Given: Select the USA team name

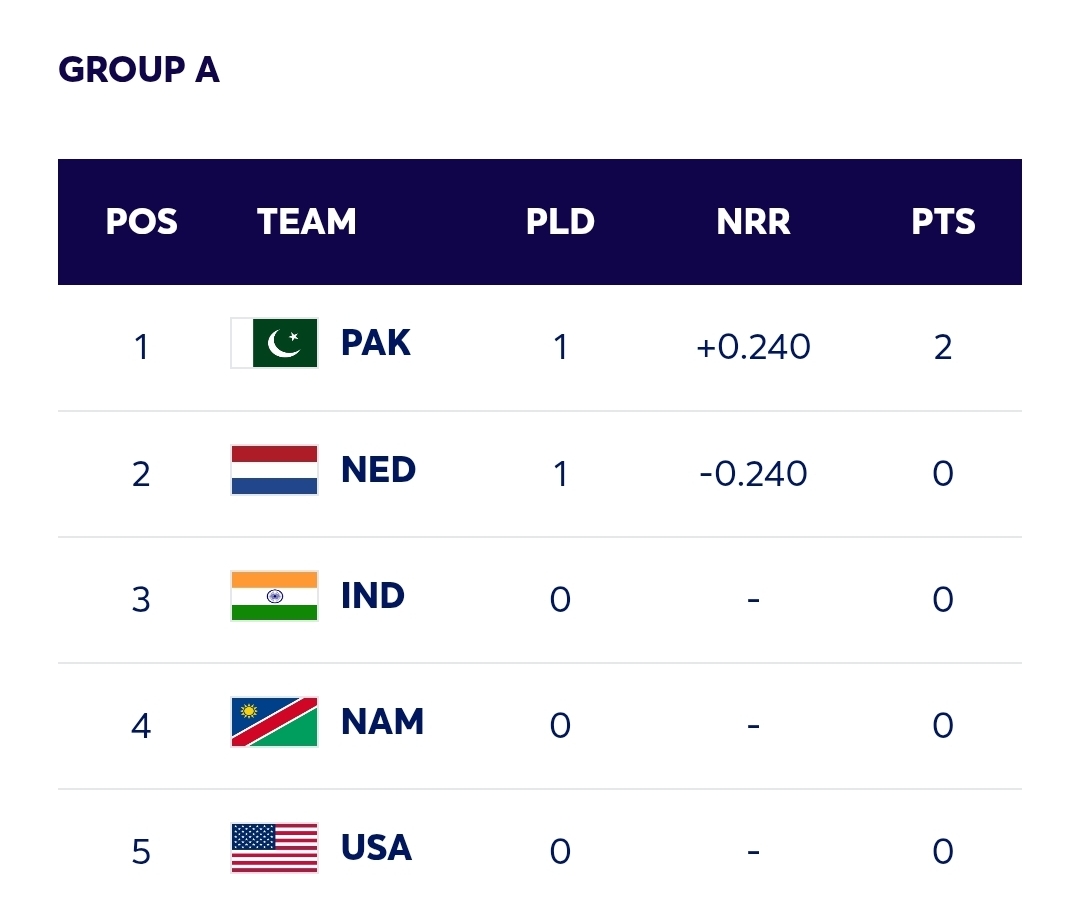Looking at the screenshot, I should 376,848.
